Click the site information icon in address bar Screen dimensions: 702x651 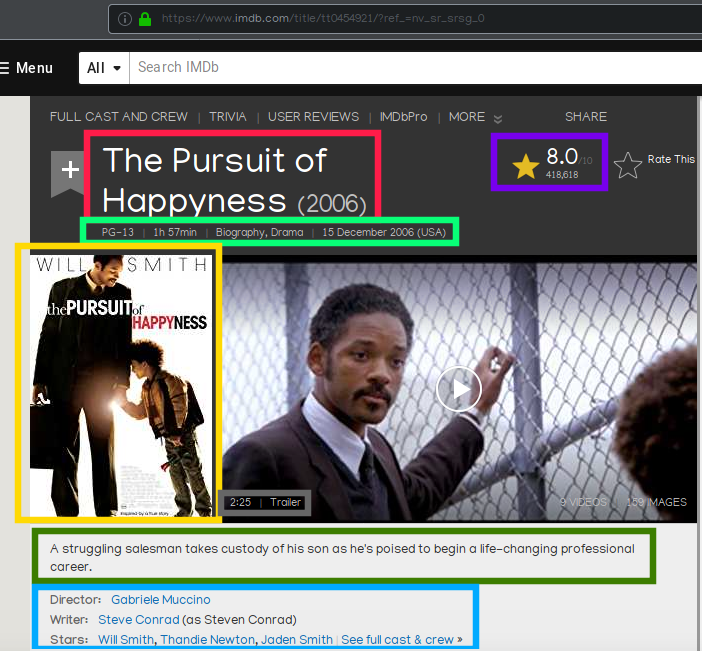pos(124,19)
